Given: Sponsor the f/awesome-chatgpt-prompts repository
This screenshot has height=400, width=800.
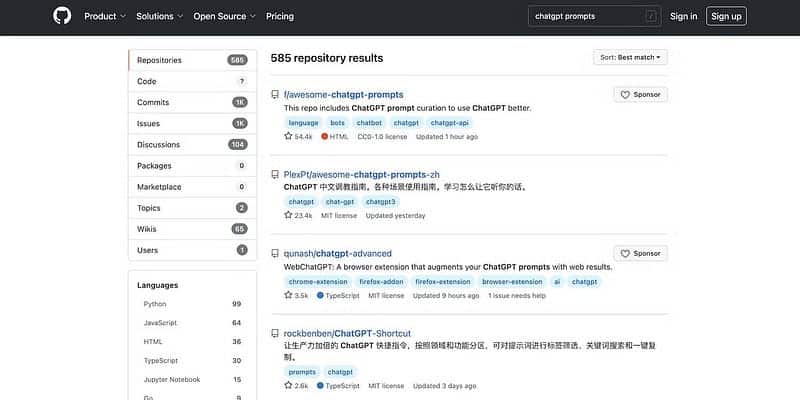Looking at the screenshot, I should click(640, 95).
